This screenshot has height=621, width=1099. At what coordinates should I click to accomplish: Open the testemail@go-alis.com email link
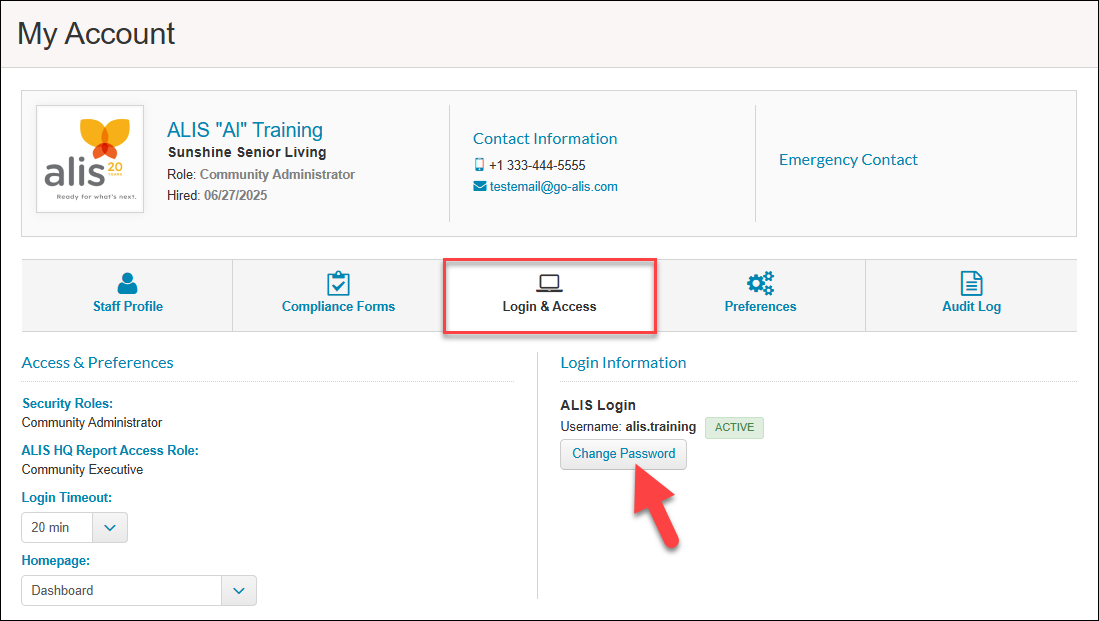(x=554, y=186)
